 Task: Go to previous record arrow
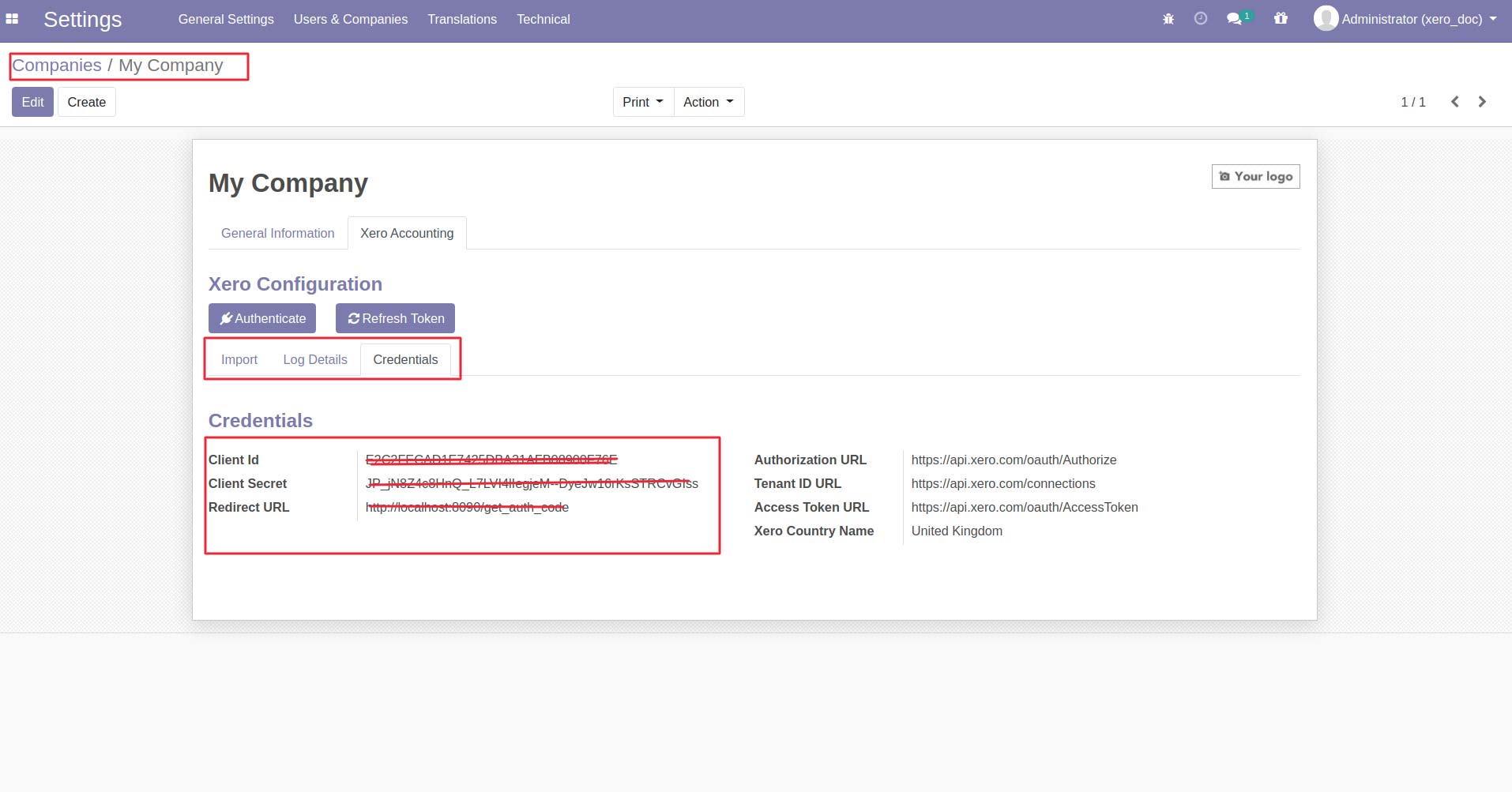1454,102
